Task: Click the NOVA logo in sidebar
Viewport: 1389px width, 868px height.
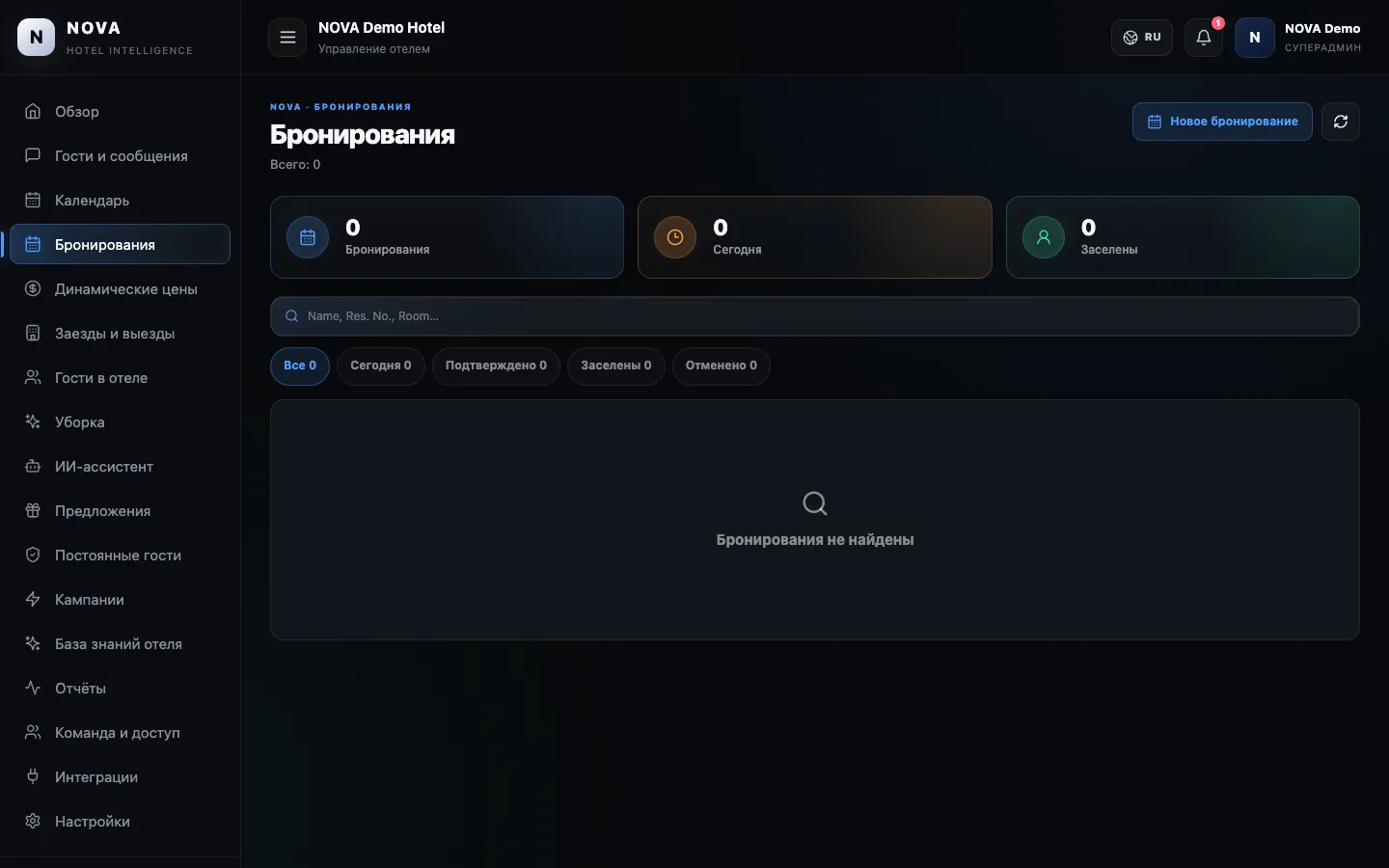Action: pos(37,38)
